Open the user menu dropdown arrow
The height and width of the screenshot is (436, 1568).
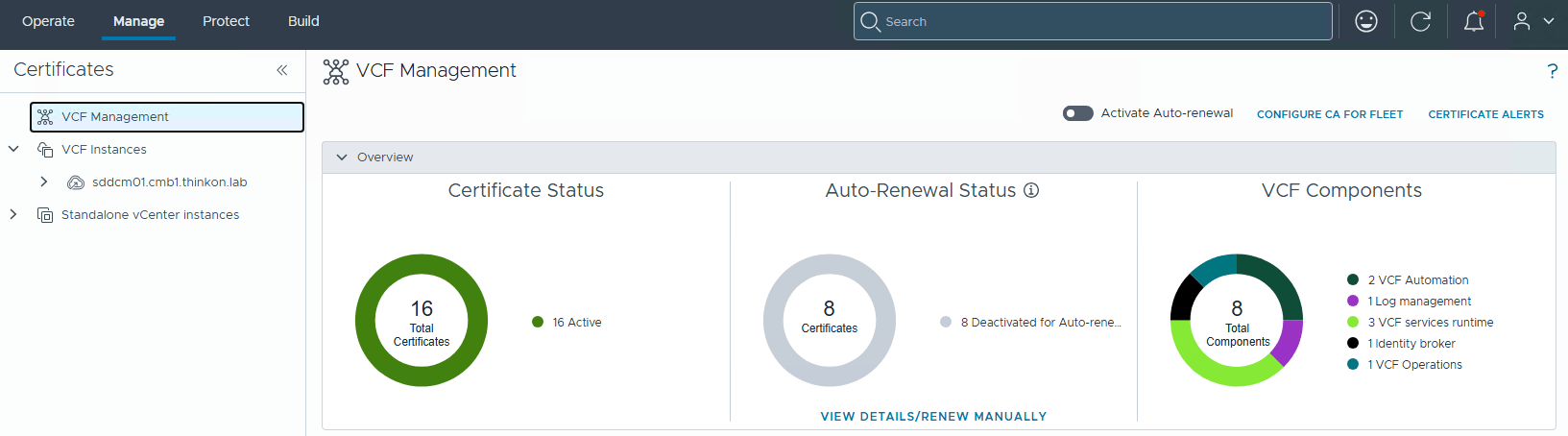[1549, 21]
